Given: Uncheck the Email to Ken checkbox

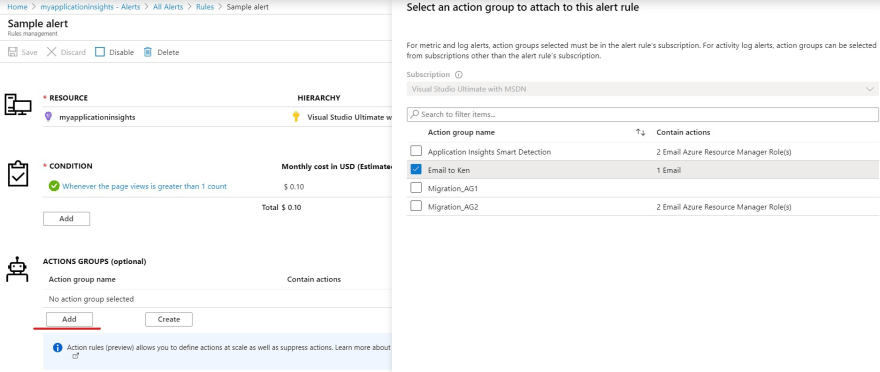Looking at the screenshot, I should (416, 170).
